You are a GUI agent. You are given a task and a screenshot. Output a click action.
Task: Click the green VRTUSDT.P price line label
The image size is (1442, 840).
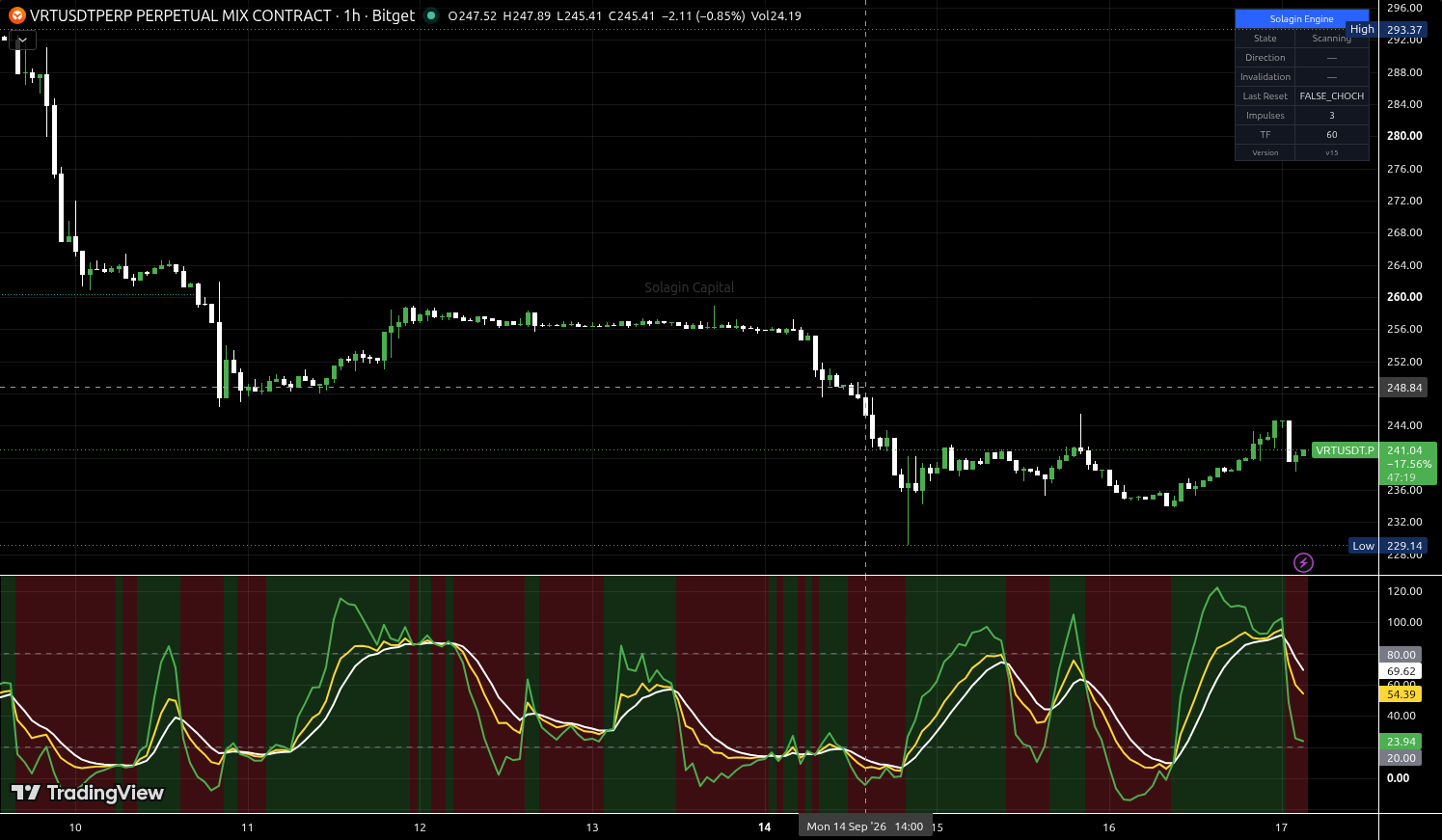(1345, 450)
